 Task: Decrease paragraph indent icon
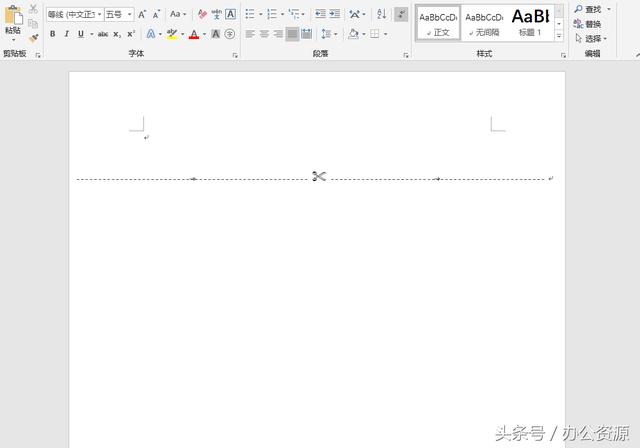[320, 14]
